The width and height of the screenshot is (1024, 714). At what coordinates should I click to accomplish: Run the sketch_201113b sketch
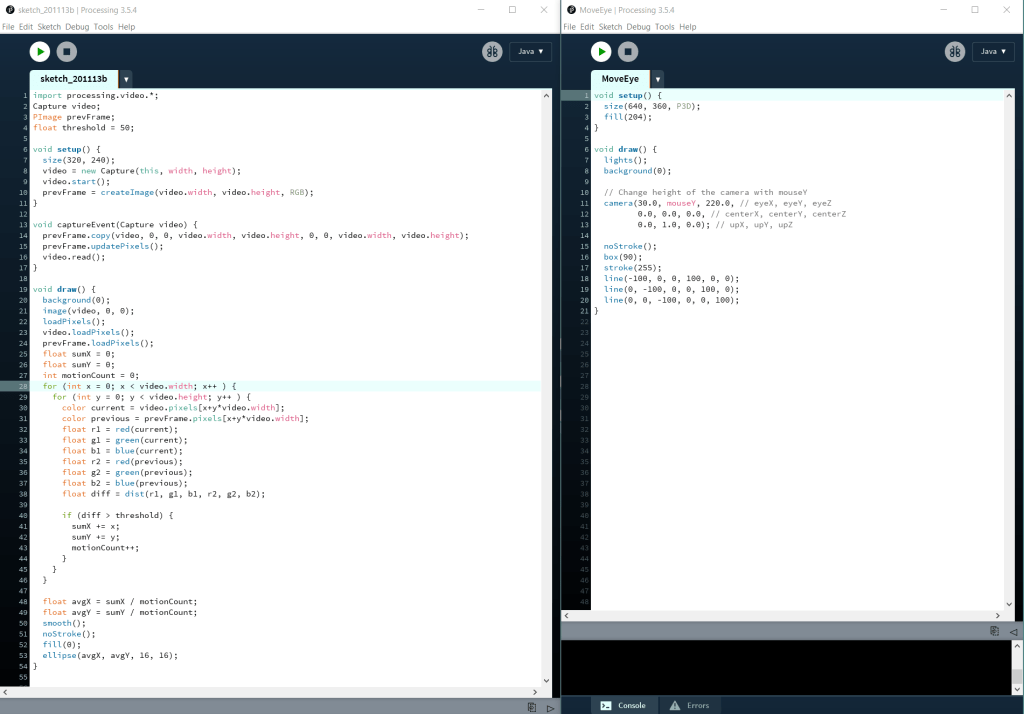[39, 51]
